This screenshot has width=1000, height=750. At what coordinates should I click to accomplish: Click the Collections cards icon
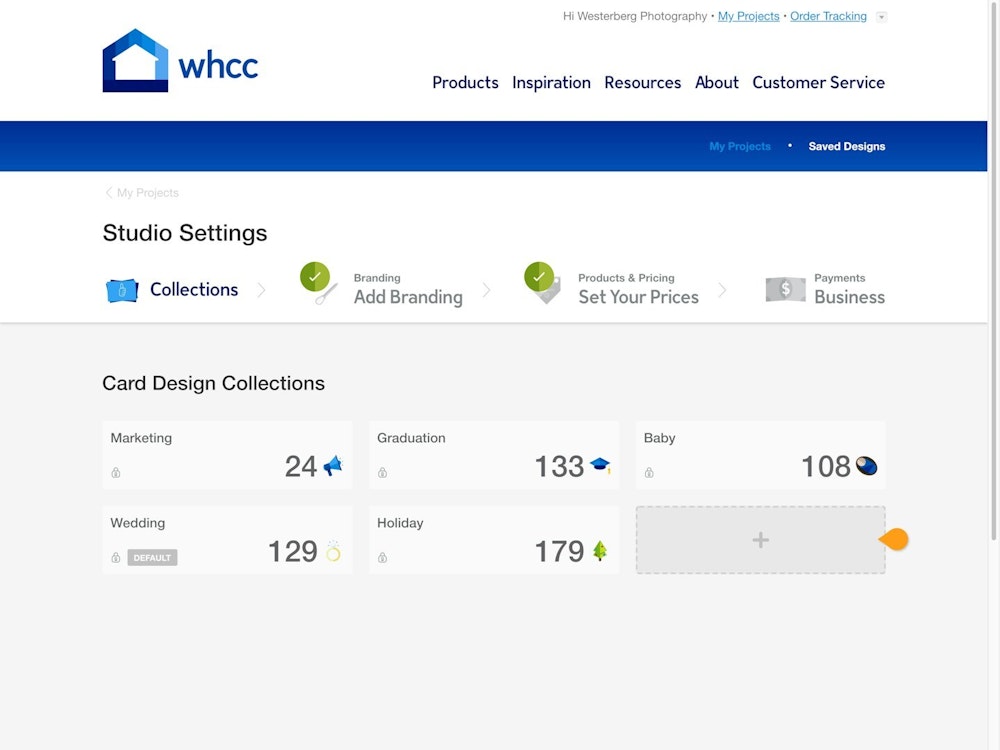coord(122,290)
